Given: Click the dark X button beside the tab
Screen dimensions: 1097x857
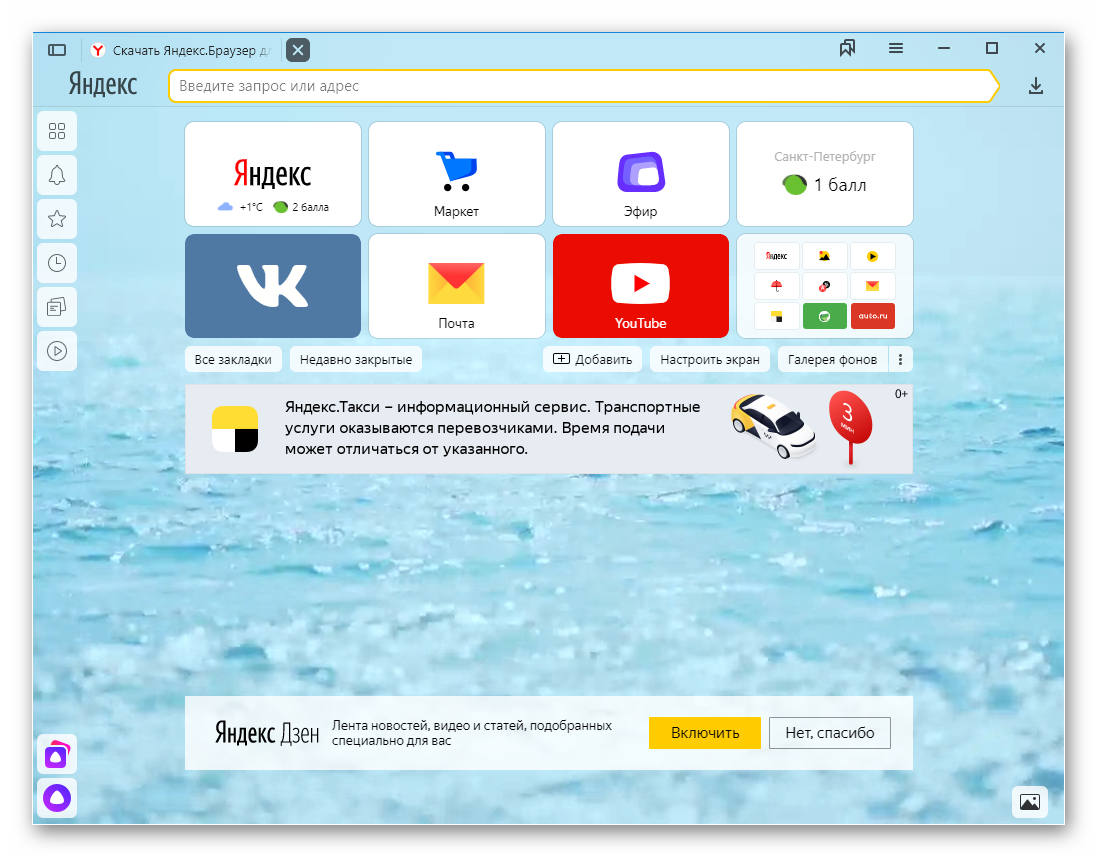Looking at the screenshot, I should pos(298,50).
